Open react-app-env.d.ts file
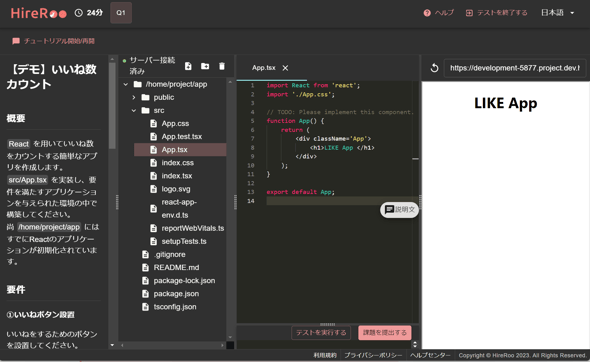590x362 pixels. (179, 208)
